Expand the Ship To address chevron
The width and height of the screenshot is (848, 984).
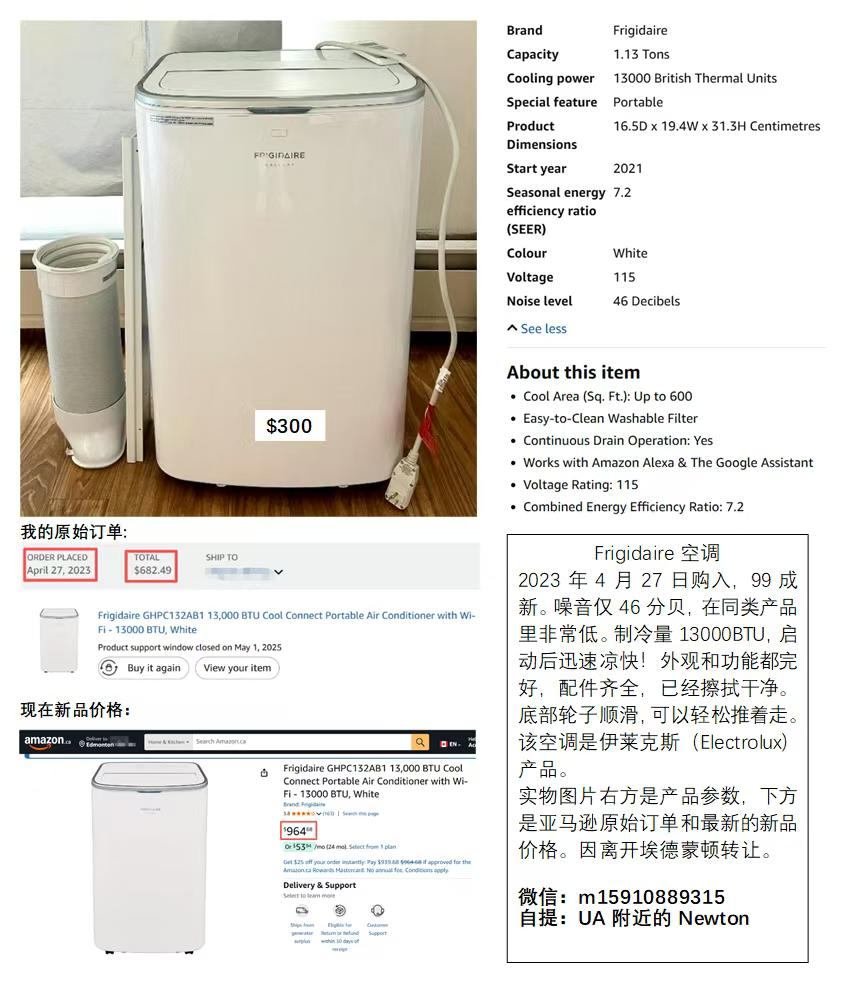coord(279,572)
